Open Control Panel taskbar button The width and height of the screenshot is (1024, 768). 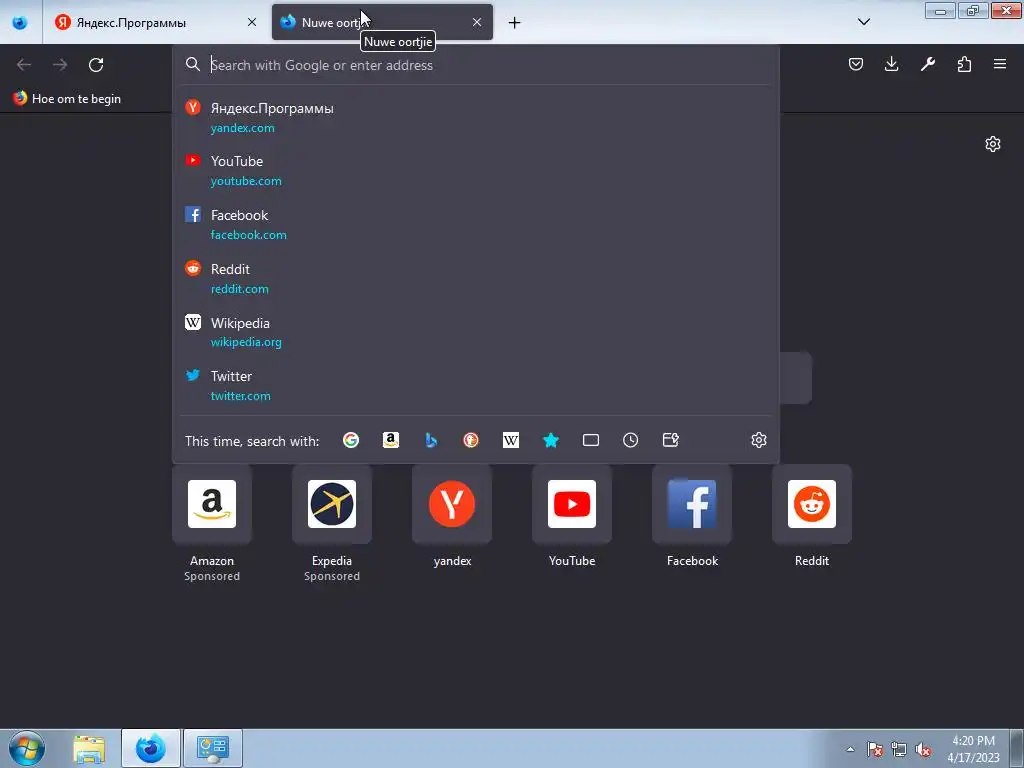pos(213,748)
